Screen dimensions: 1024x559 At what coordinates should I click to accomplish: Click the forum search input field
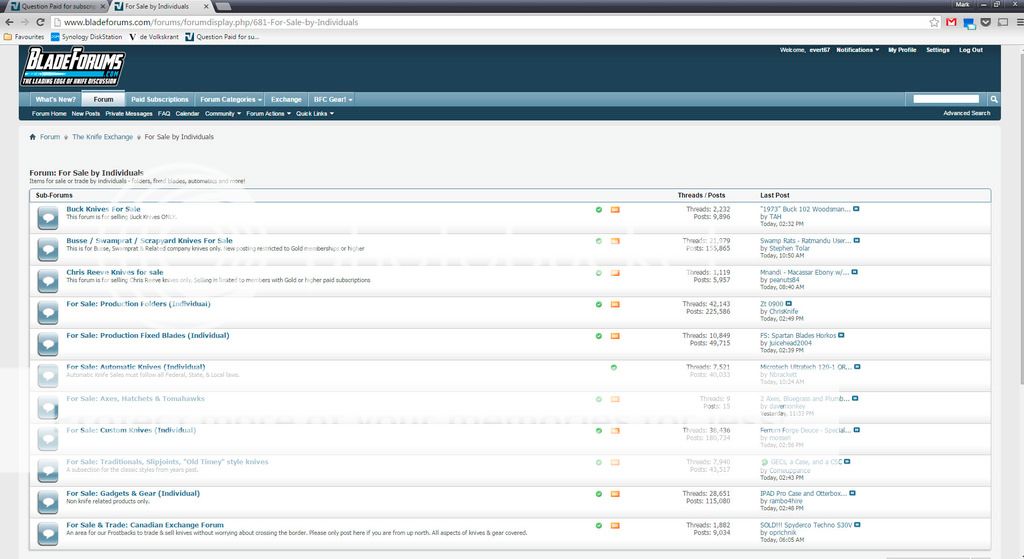(x=946, y=99)
